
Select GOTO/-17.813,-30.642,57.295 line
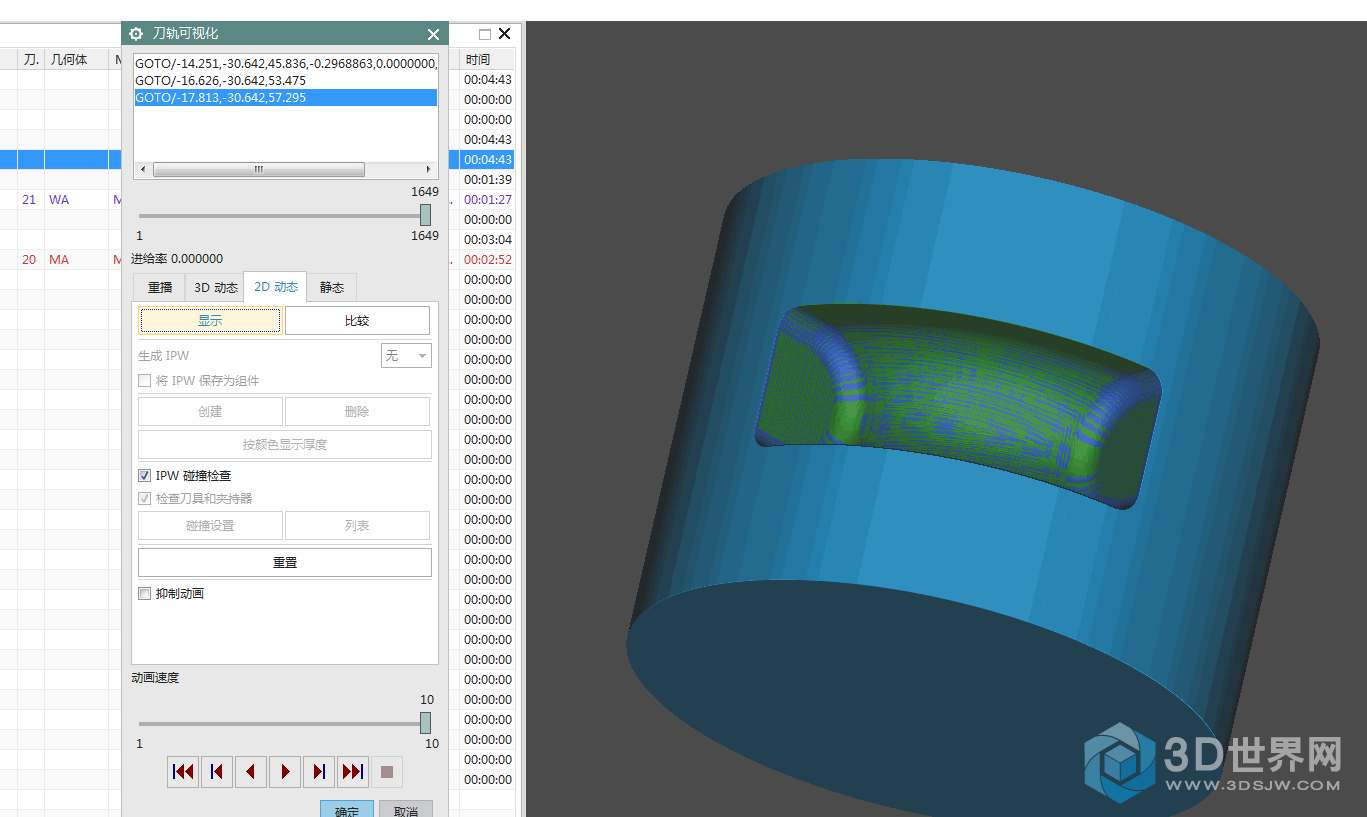286,98
